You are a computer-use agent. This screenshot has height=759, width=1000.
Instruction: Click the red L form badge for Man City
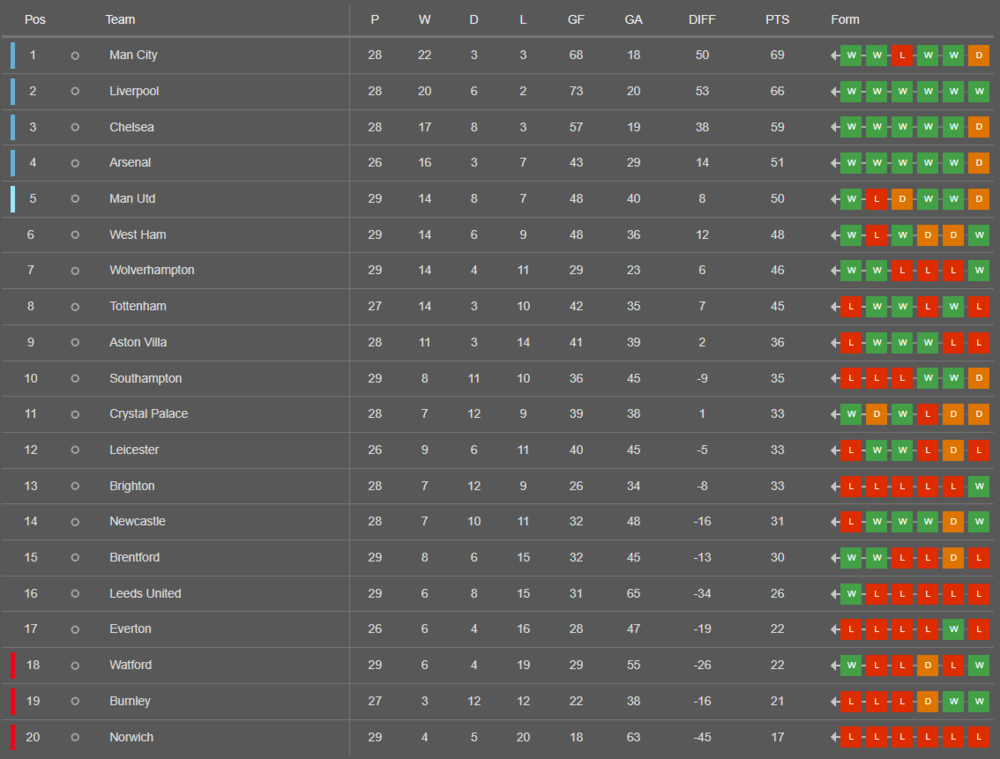point(902,55)
